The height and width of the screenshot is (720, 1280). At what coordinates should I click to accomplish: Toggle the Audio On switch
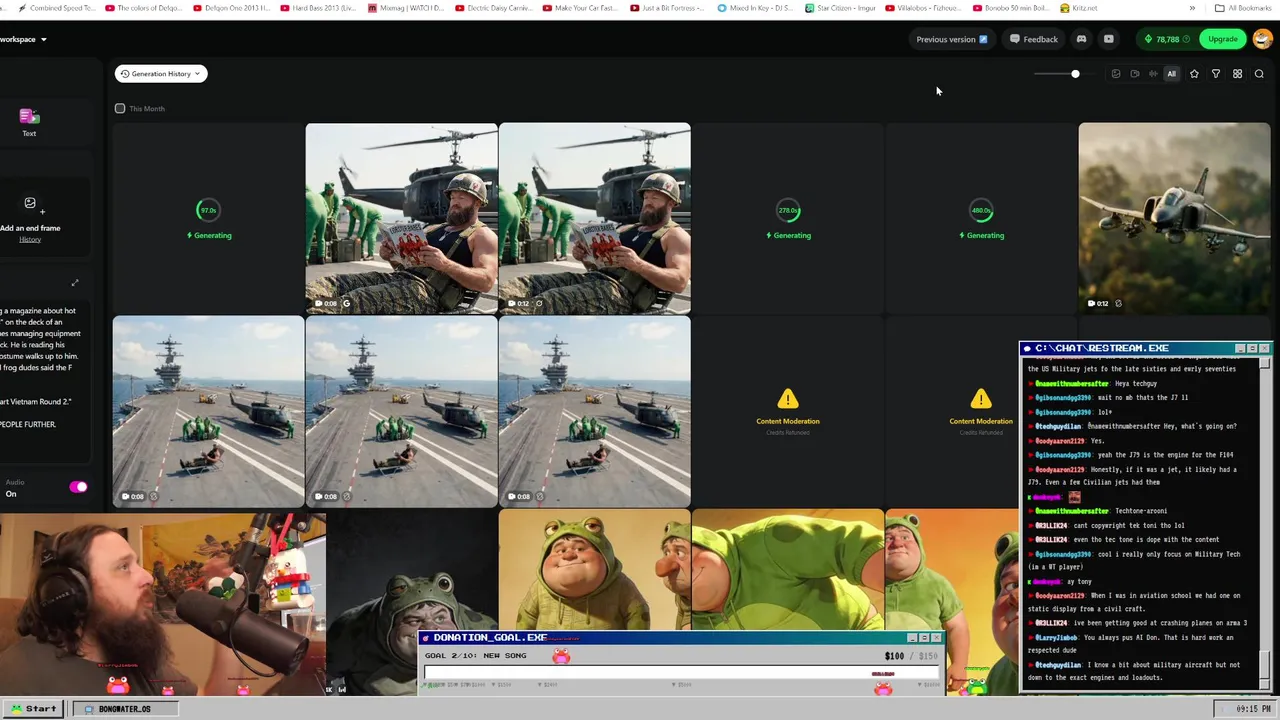(x=78, y=487)
